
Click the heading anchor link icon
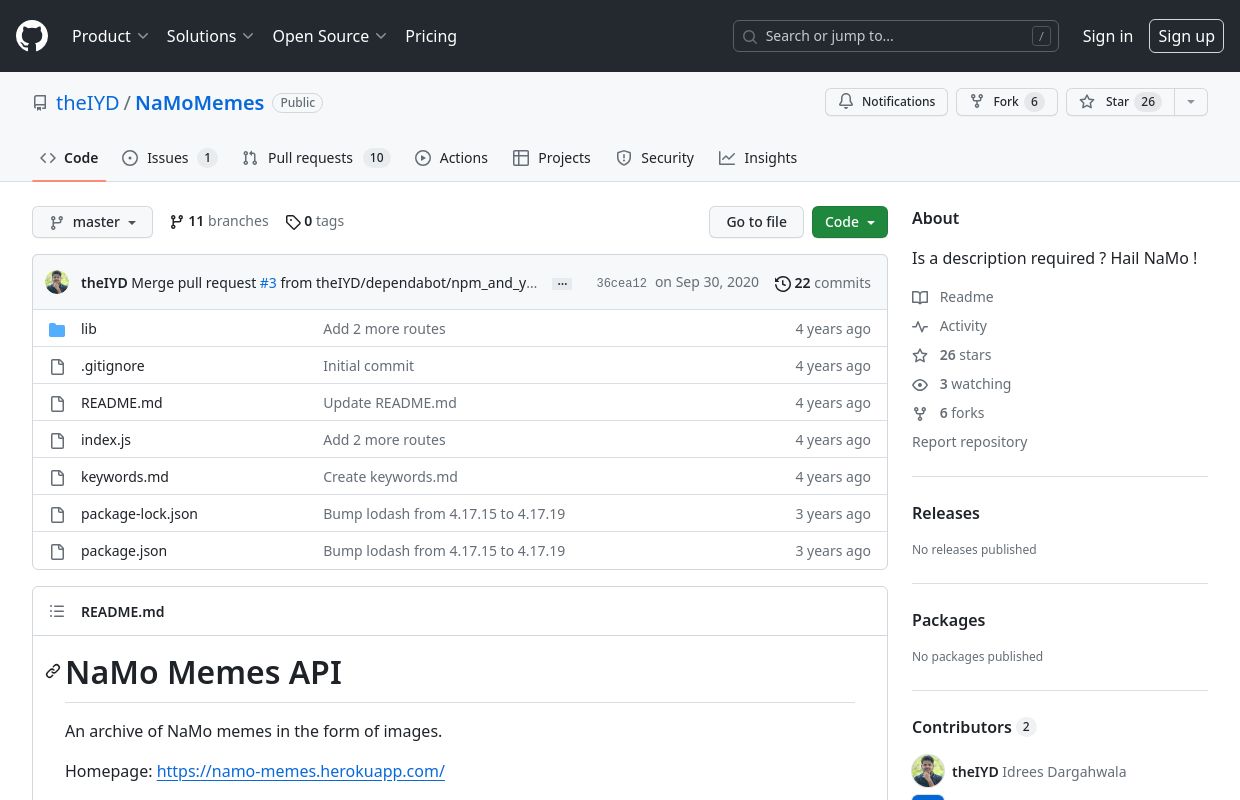[x=53, y=672]
